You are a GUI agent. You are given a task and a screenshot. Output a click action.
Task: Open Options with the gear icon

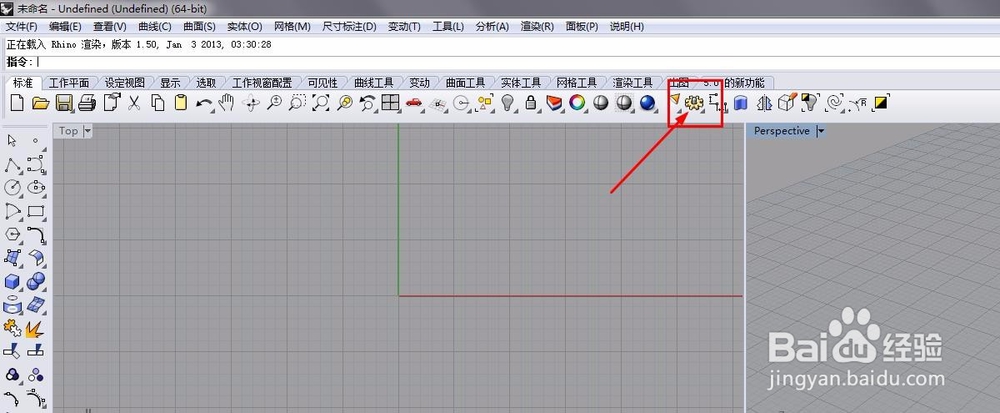tap(693, 103)
